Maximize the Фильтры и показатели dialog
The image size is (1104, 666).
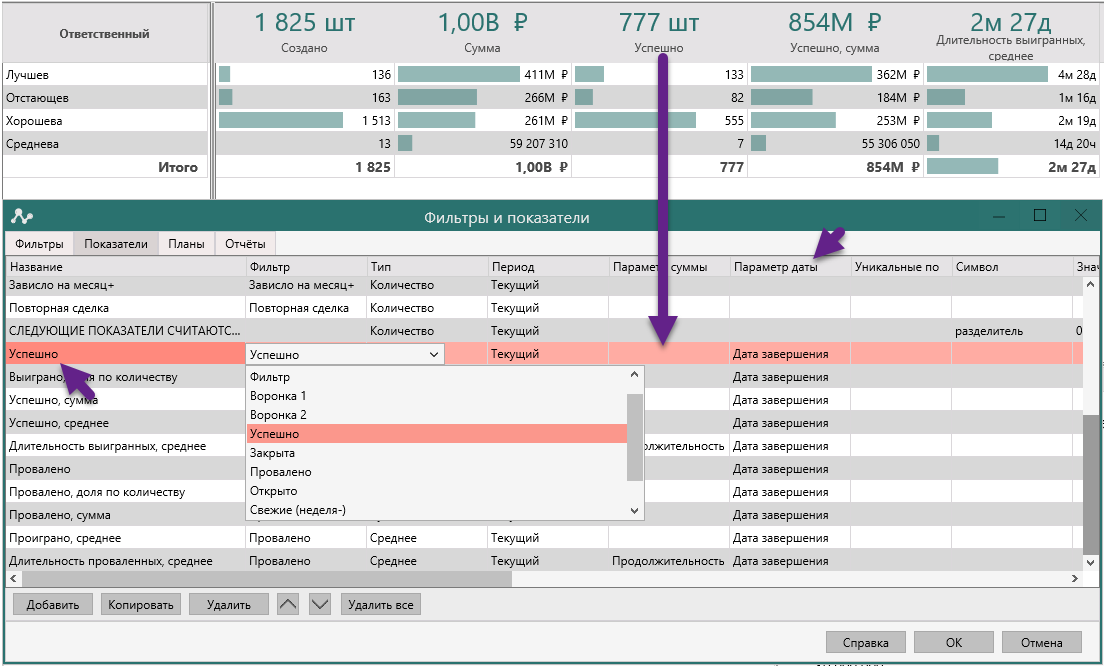click(x=1040, y=216)
